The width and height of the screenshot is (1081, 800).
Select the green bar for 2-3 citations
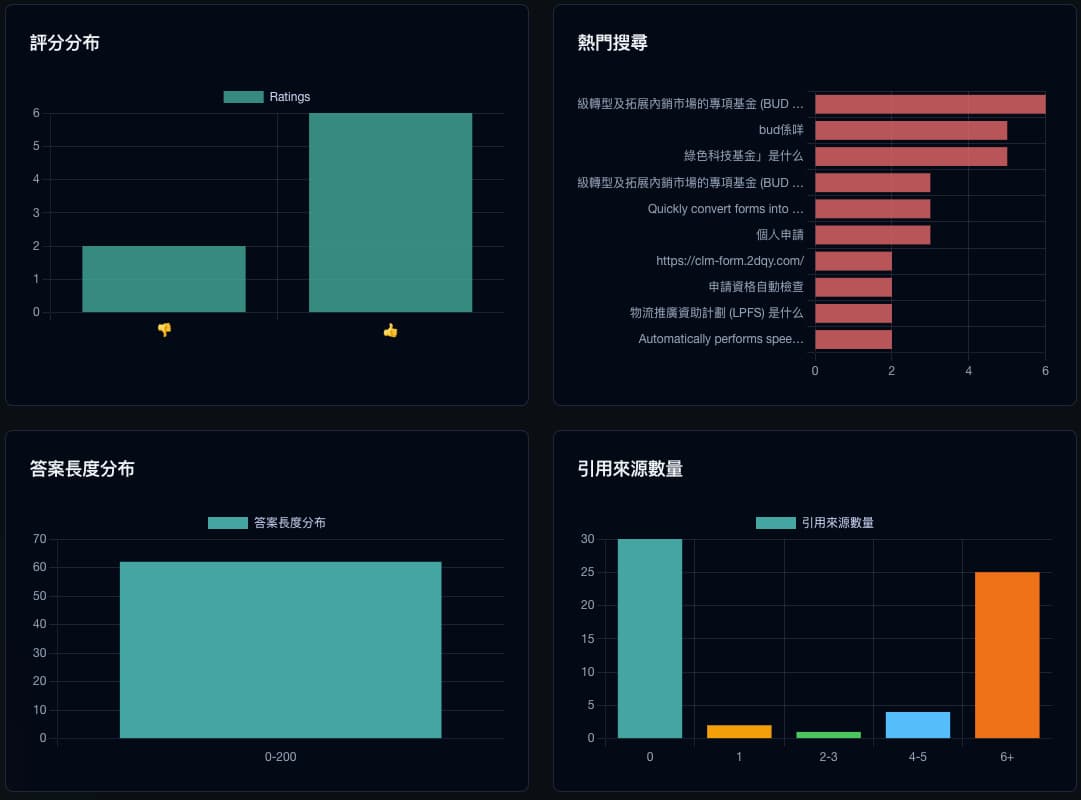tap(828, 735)
